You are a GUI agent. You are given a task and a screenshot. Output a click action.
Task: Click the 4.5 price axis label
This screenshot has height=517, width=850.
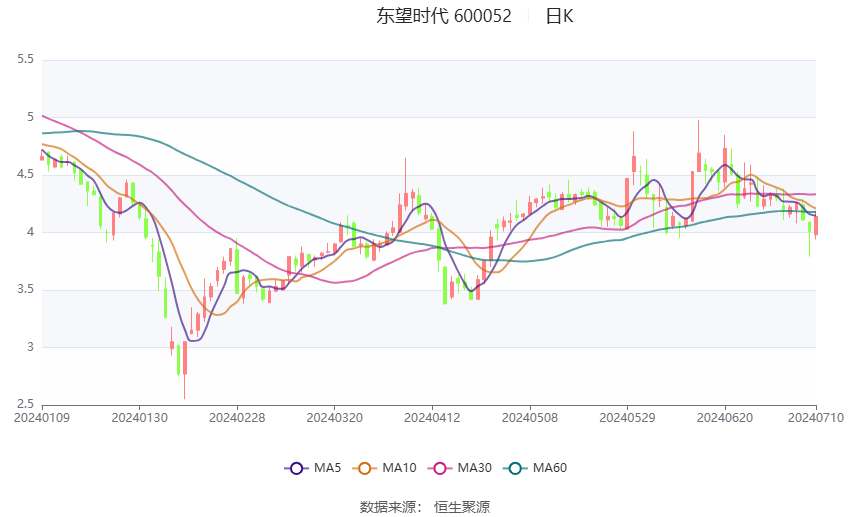point(25,175)
